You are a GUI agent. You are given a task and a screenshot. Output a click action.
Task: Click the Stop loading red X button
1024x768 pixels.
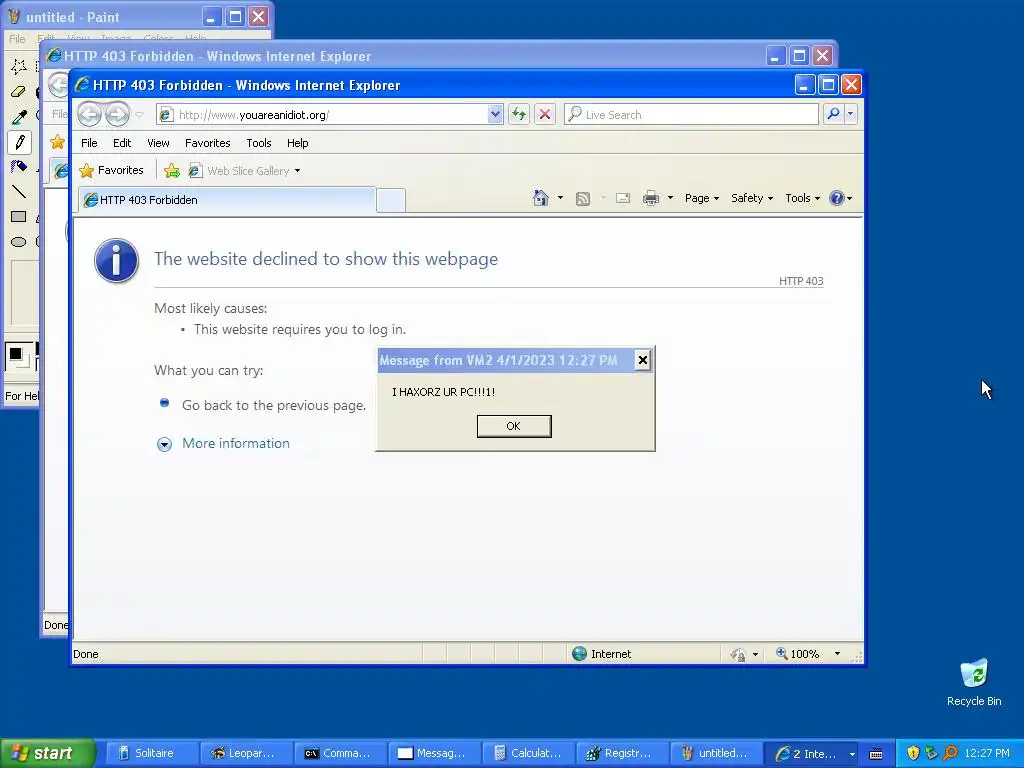[x=545, y=114]
